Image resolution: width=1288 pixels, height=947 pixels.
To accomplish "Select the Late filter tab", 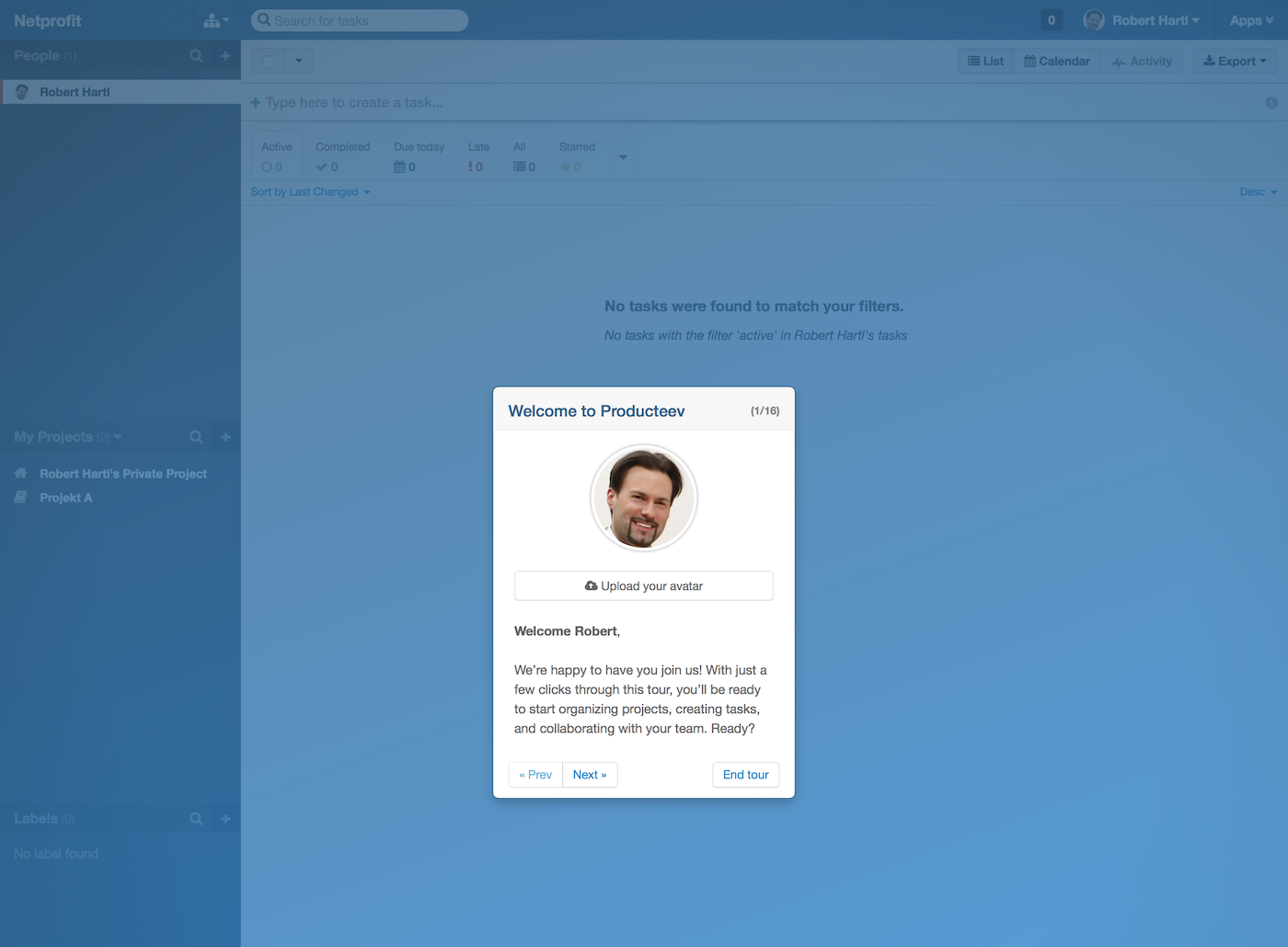I will [478, 156].
